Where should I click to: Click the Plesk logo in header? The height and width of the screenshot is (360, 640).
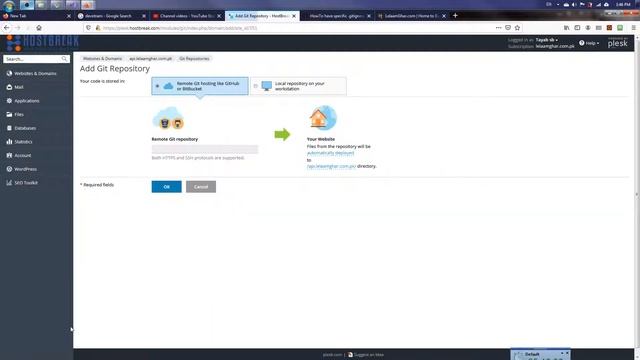(618, 42)
